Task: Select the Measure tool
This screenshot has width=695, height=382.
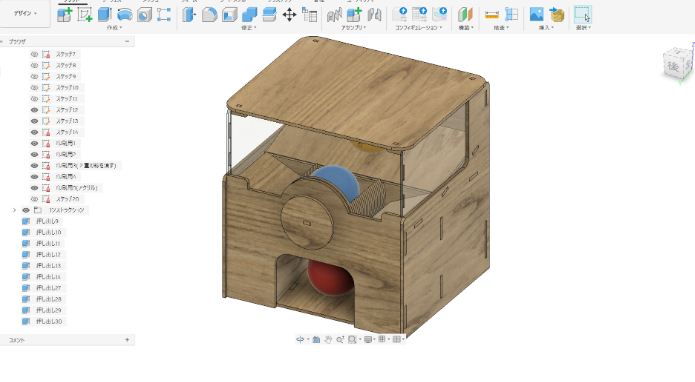Action: click(492, 15)
